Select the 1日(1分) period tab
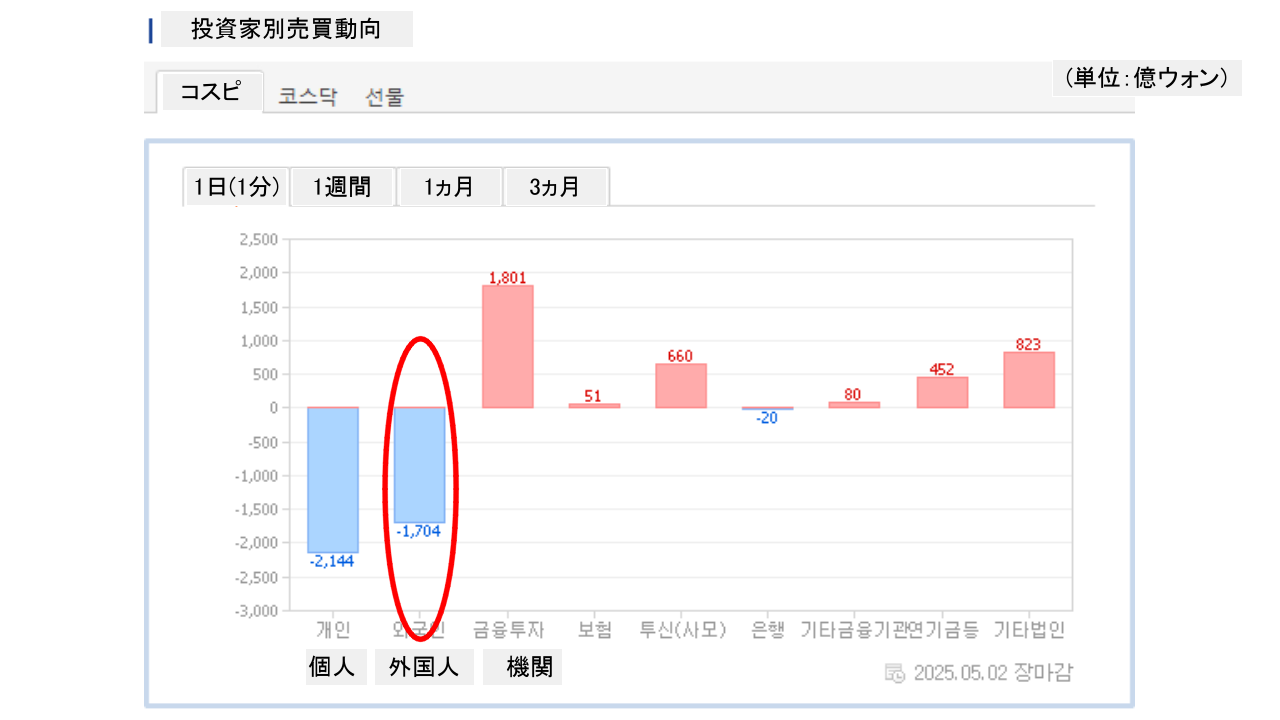1280x720 pixels. (237, 187)
